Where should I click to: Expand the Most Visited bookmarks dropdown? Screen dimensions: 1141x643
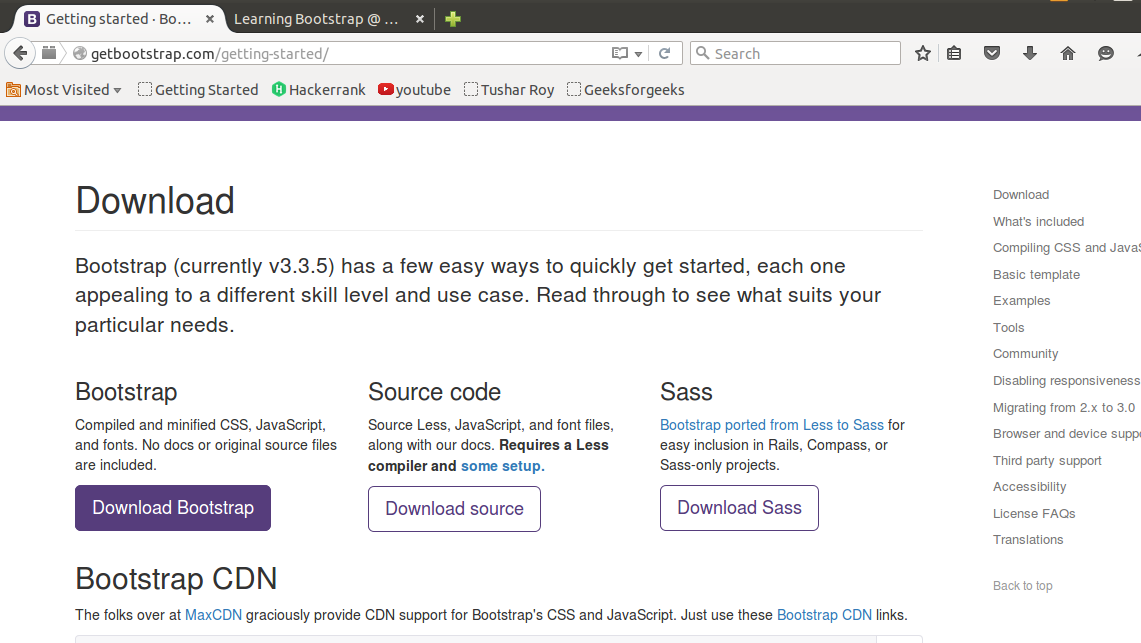63,89
